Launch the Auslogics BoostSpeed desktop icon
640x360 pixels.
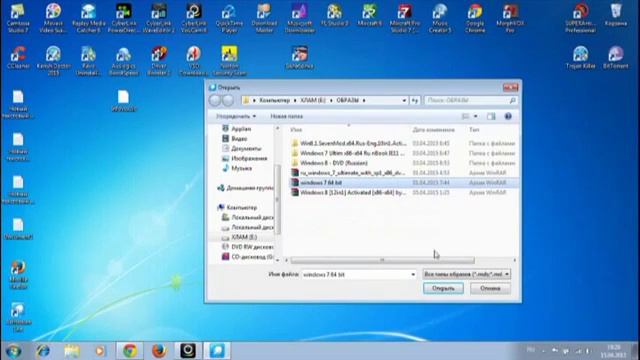(x=124, y=60)
